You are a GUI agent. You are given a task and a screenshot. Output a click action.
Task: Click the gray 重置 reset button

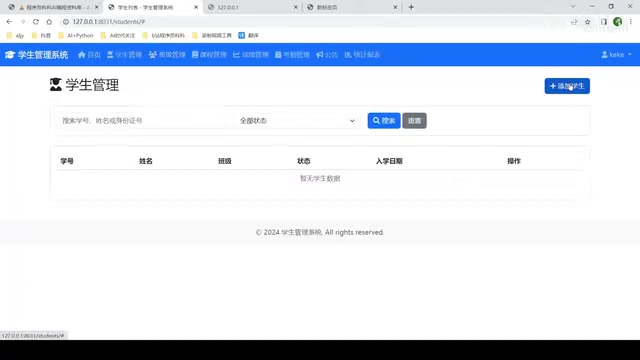414,121
